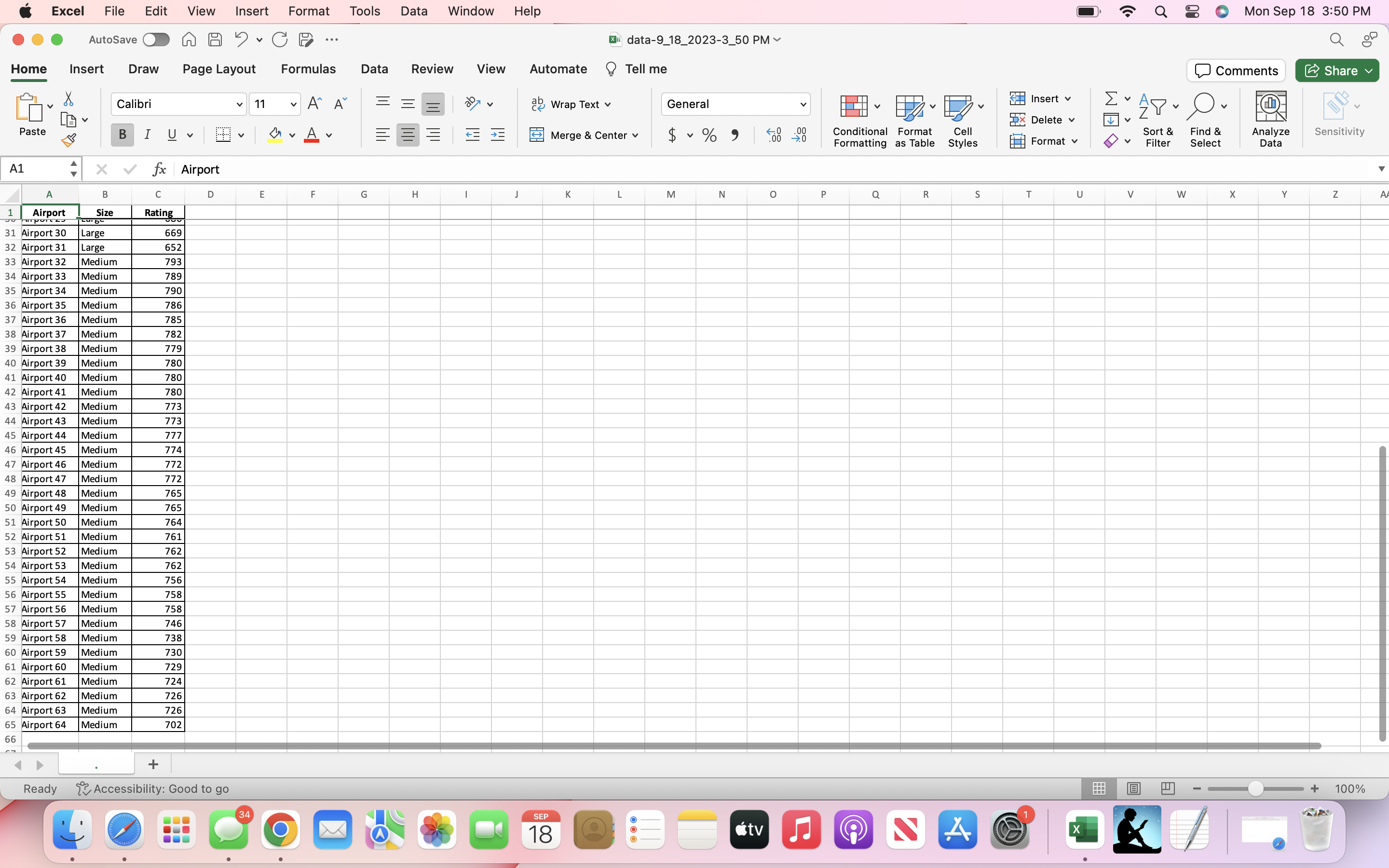Image resolution: width=1389 pixels, height=868 pixels.
Task: Click Increase Decimal icon
Action: coord(774,135)
